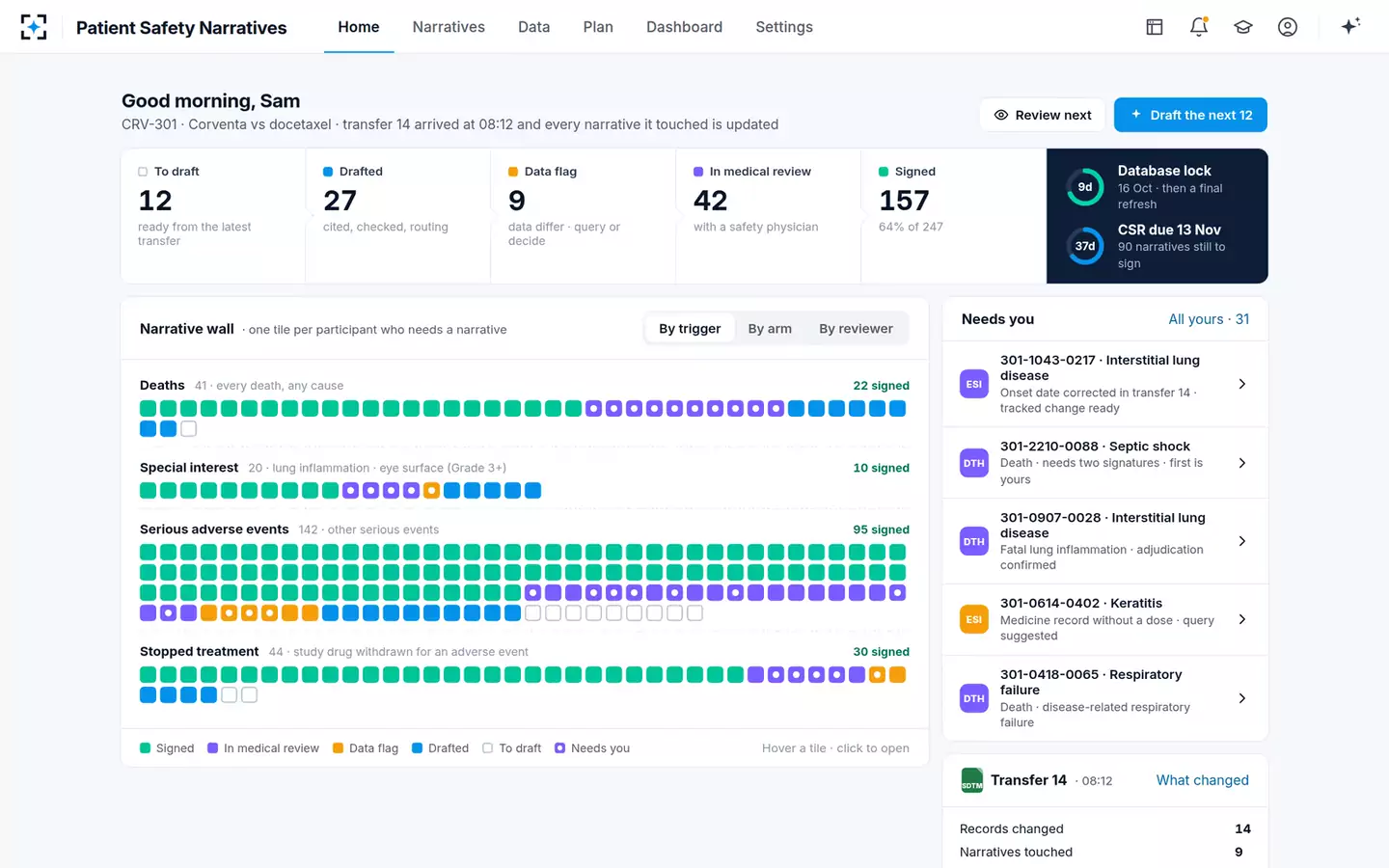This screenshot has width=1389, height=868.
Task: Switch wall grouping to By arm
Action: click(x=770, y=329)
